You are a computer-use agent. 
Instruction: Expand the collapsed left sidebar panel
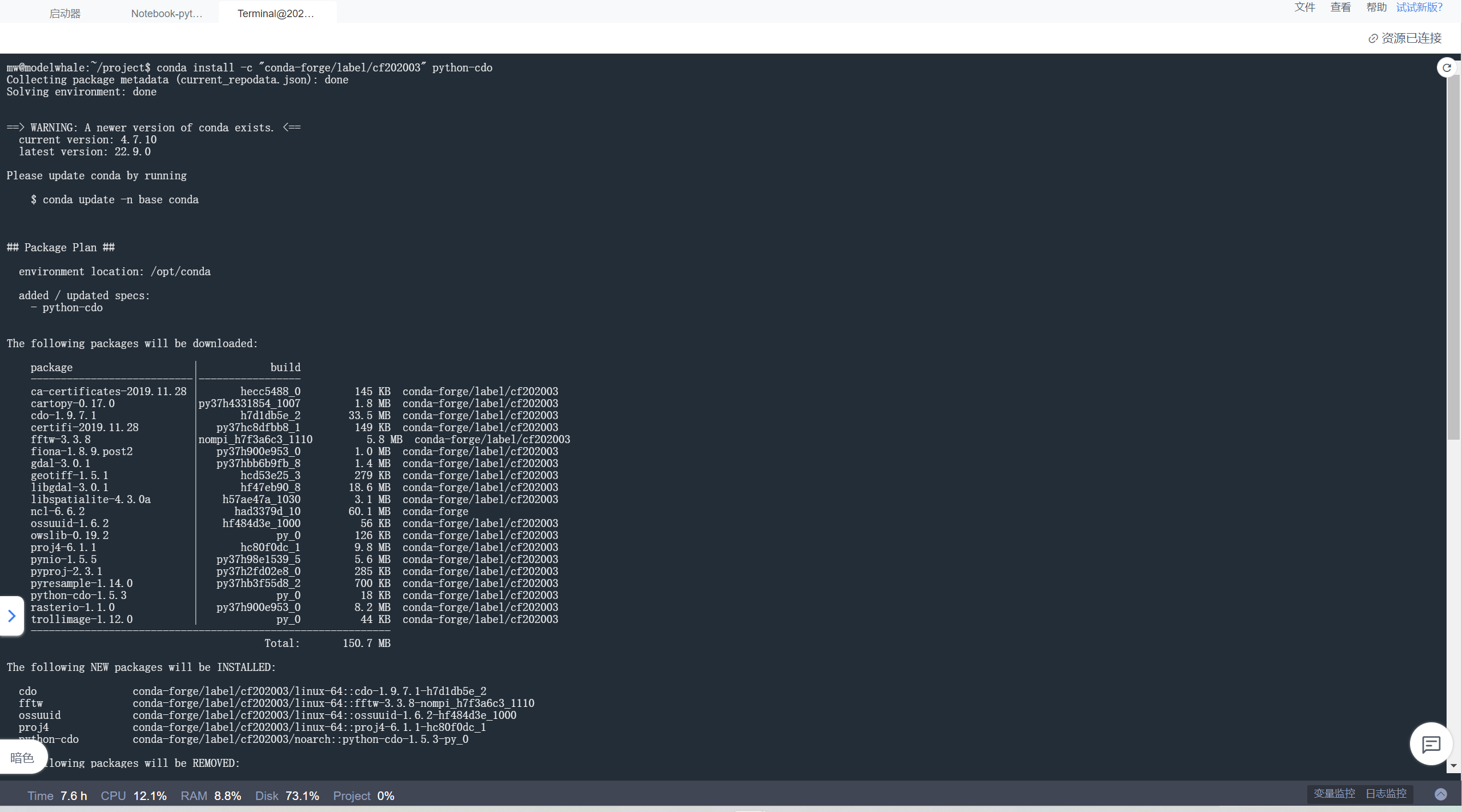click(x=11, y=616)
